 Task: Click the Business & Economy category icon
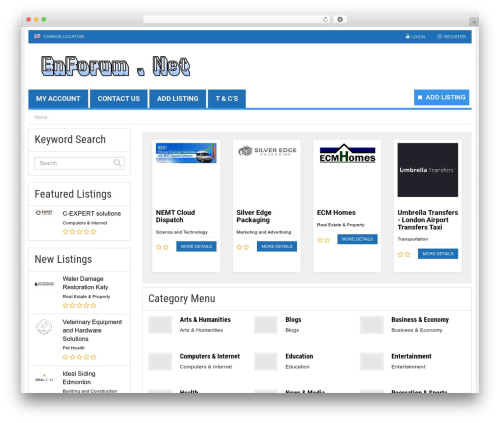pos(372,325)
